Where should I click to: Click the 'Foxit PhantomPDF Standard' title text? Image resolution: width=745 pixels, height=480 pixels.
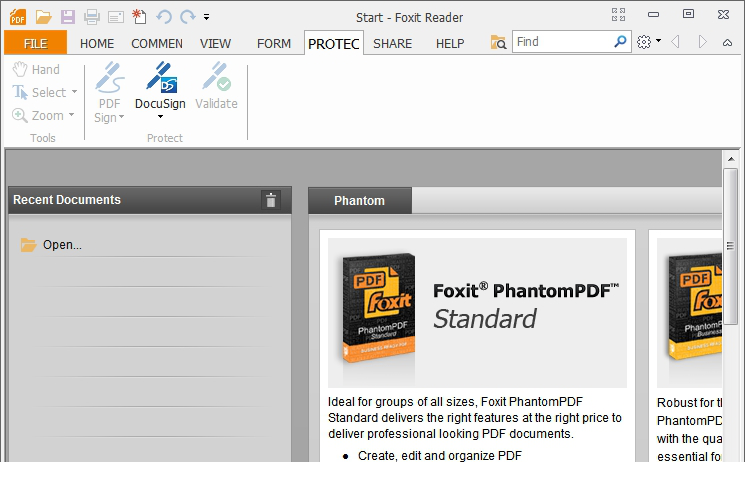[x=526, y=304]
